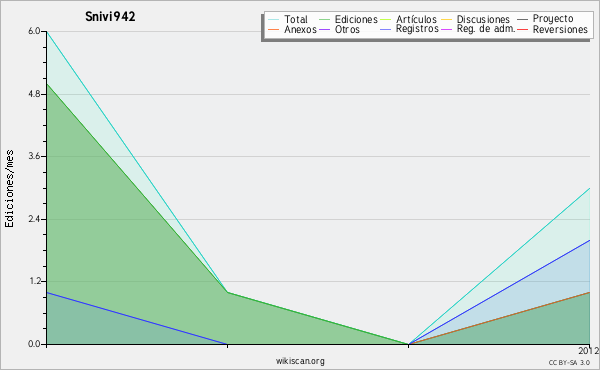The width and height of the screenshot is (600, 370).
Task: Click the Reversiones legend label
Action: (x=560, y=29)
